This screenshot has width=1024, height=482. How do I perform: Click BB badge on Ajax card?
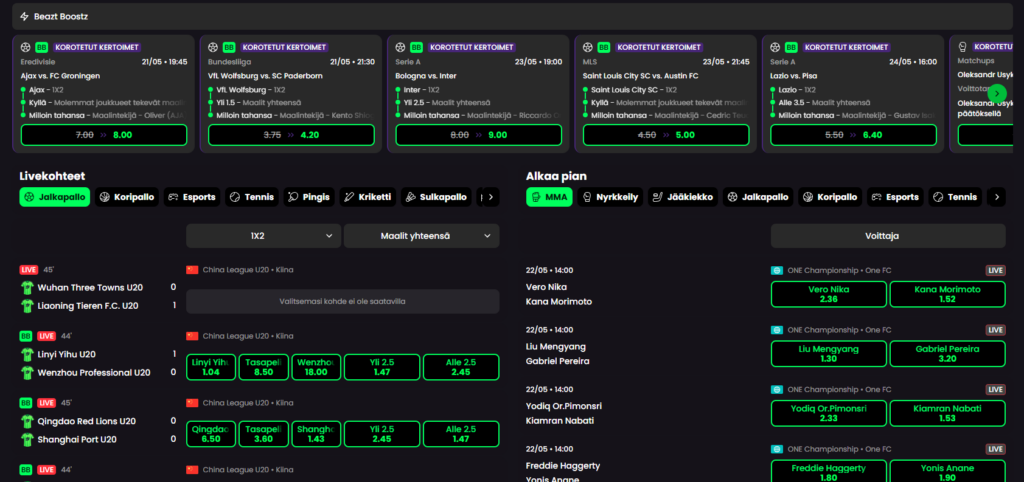coord(42,47)
